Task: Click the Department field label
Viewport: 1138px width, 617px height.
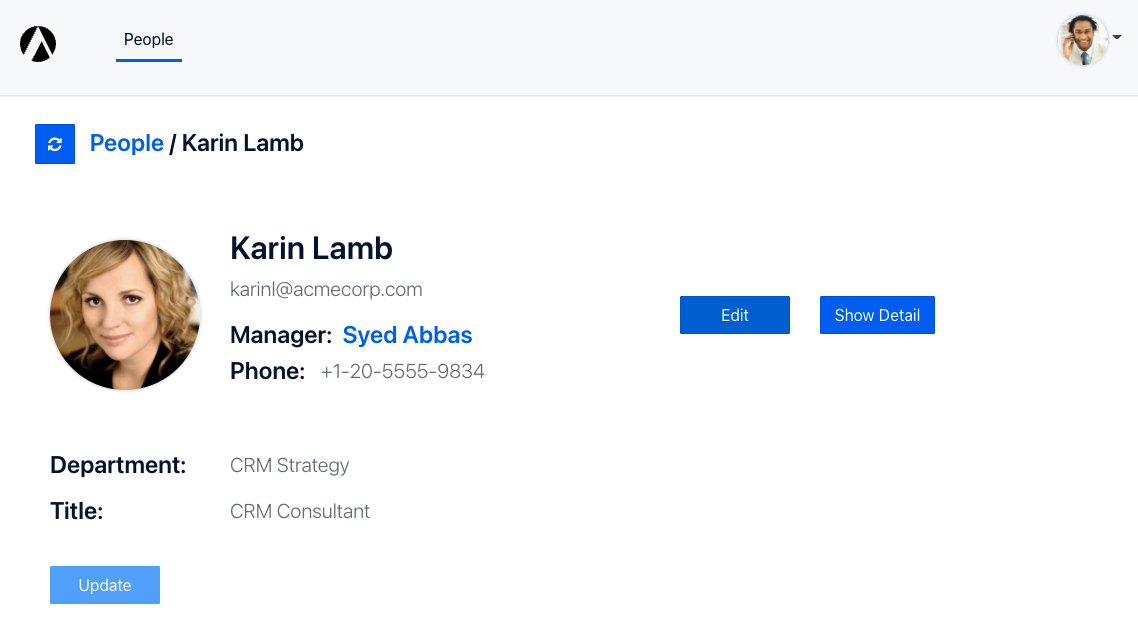Action: coord(118,465)
